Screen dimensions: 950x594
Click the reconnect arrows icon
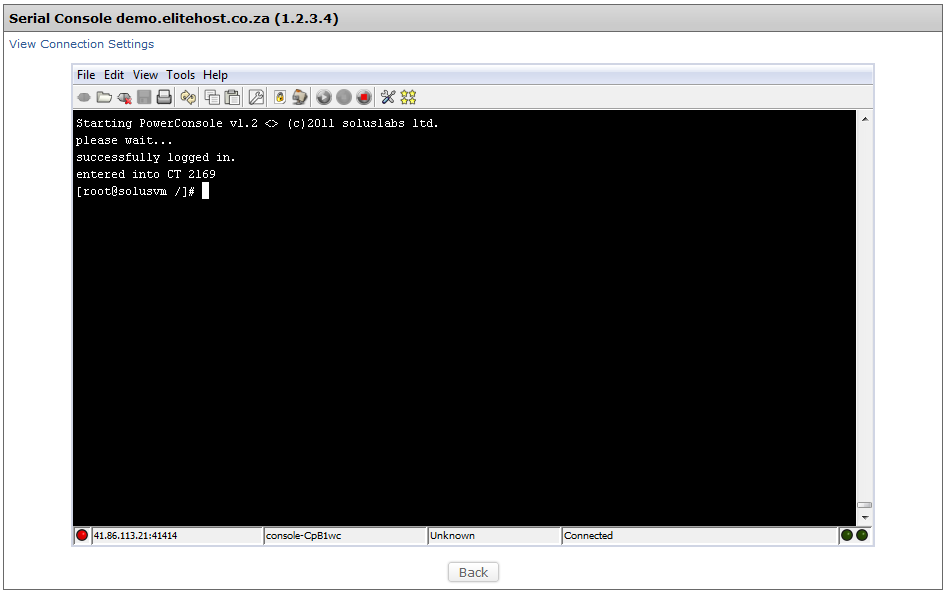(x=188, y=97)
